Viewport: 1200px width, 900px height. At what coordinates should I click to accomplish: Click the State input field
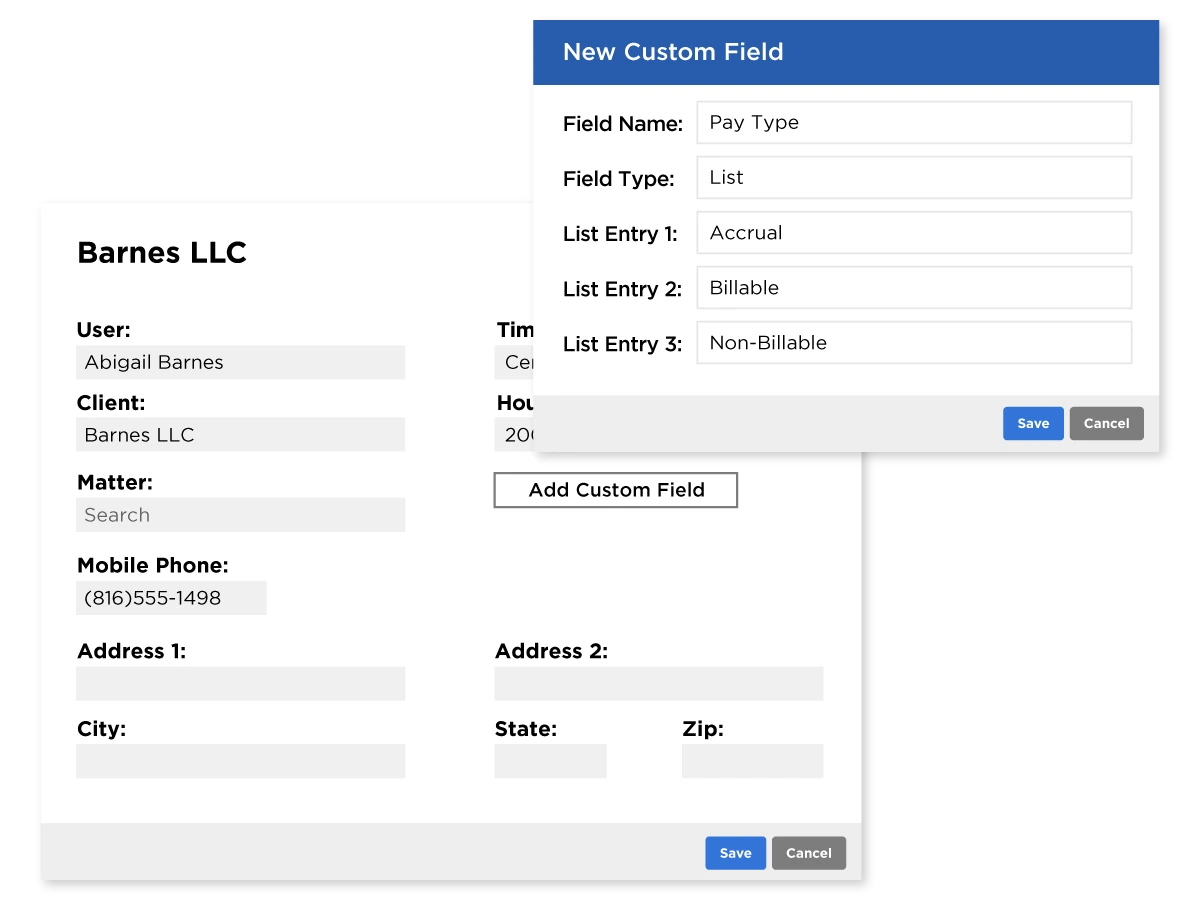(x=550, y=761)
